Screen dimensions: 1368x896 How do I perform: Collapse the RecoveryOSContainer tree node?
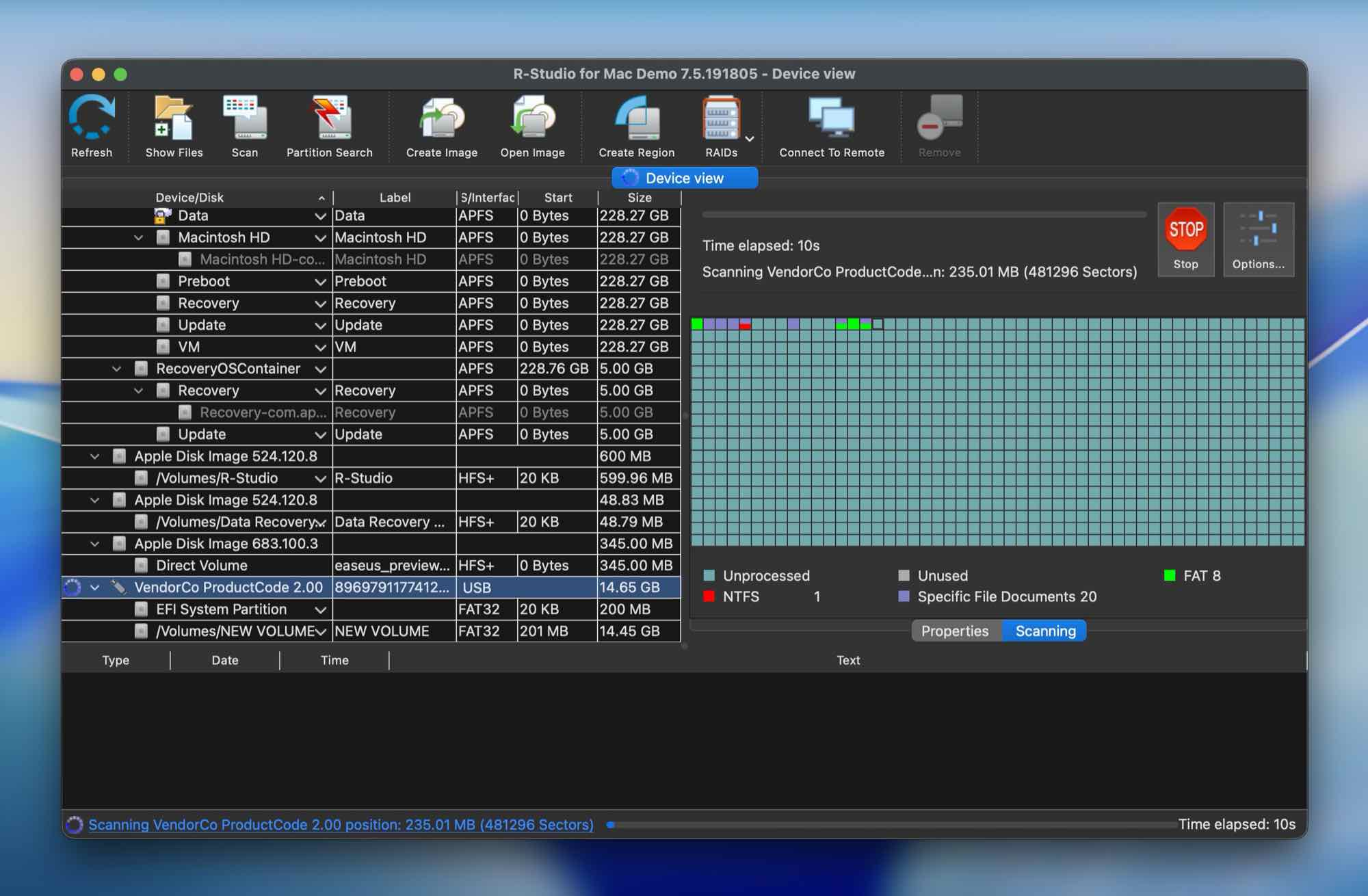coord(117,369)
